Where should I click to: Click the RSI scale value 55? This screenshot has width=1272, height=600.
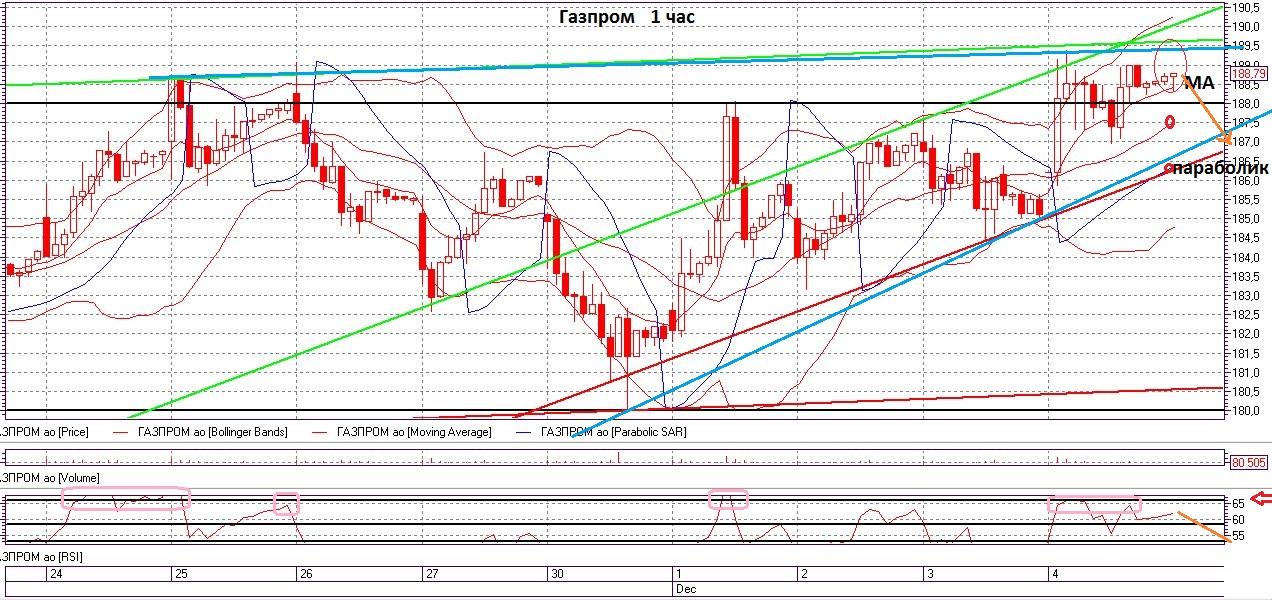tap(1239, 537)
